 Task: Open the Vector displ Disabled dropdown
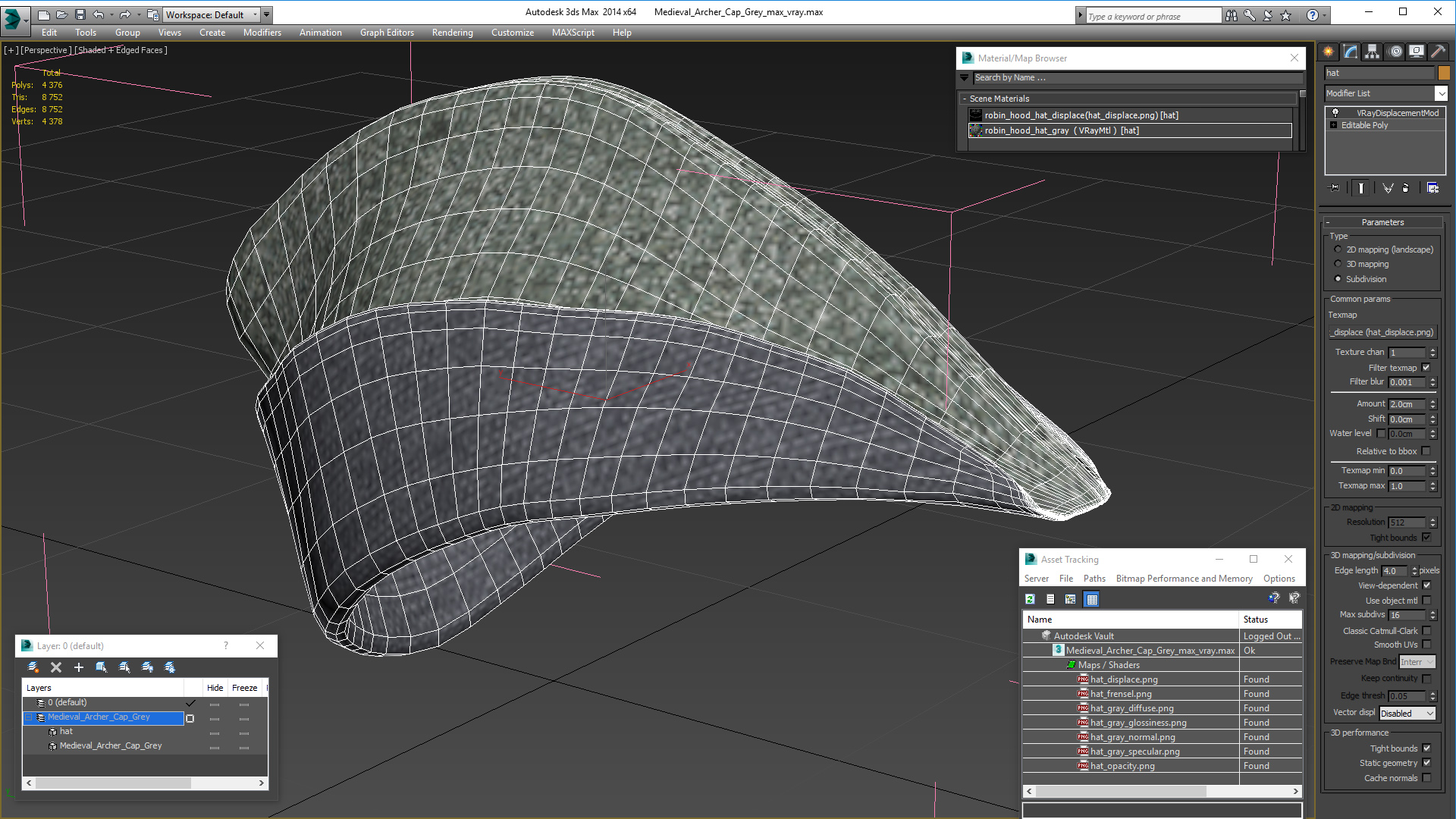point(1407,714)
